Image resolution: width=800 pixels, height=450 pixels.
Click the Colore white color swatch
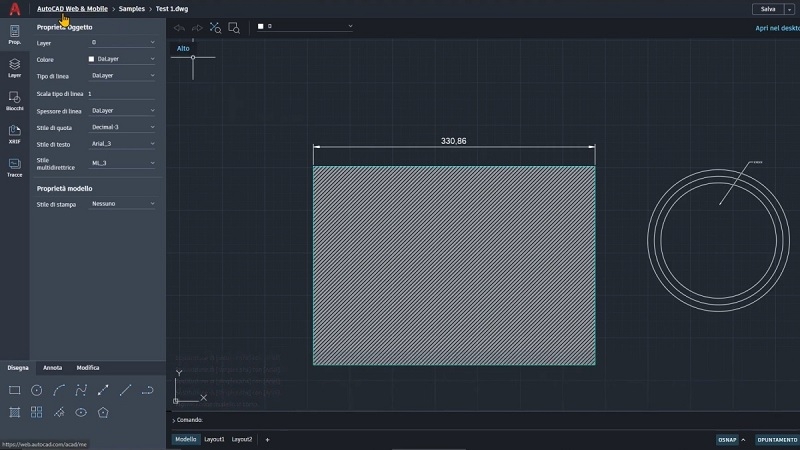pyautogui.click(x=91, y=59)
